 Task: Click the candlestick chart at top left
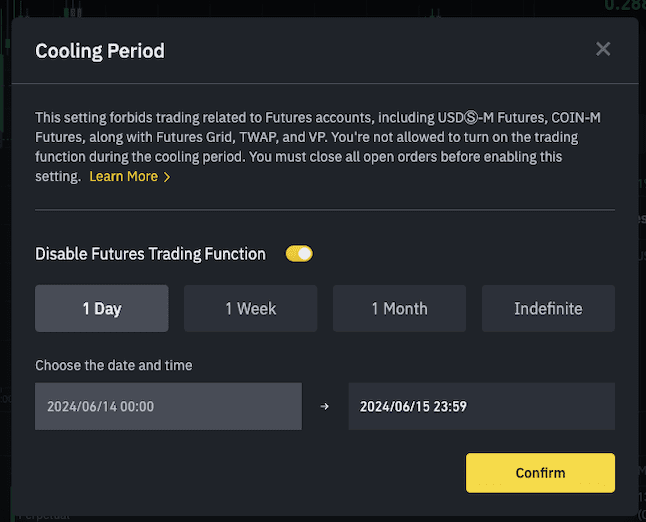70,8
